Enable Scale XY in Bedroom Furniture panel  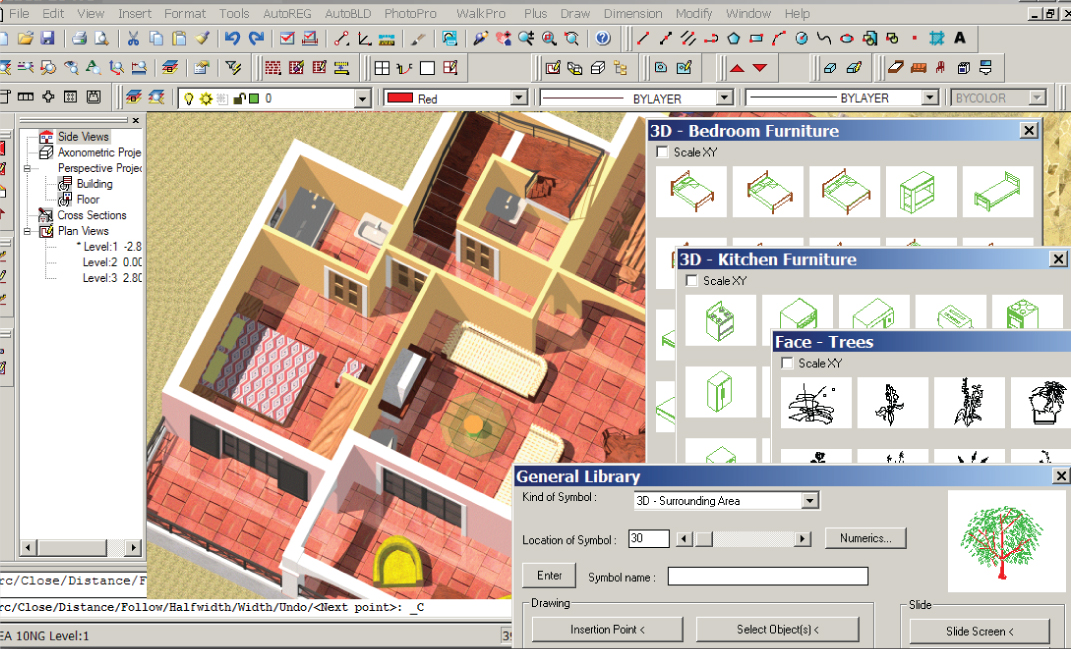(x=661, y=152)
